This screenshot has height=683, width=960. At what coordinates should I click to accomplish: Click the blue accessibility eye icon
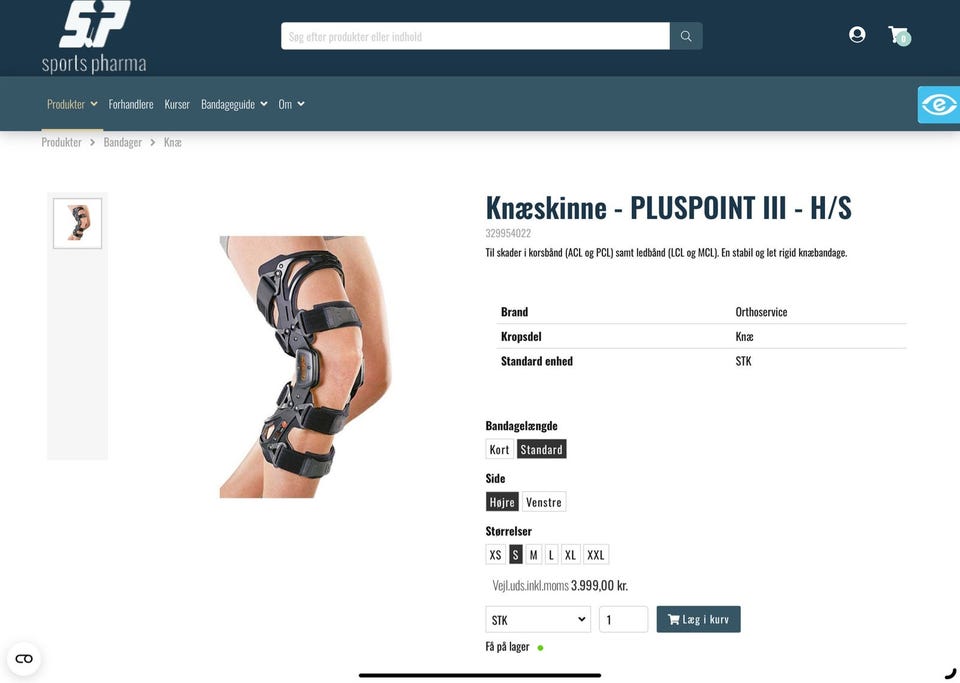(939, 105)
